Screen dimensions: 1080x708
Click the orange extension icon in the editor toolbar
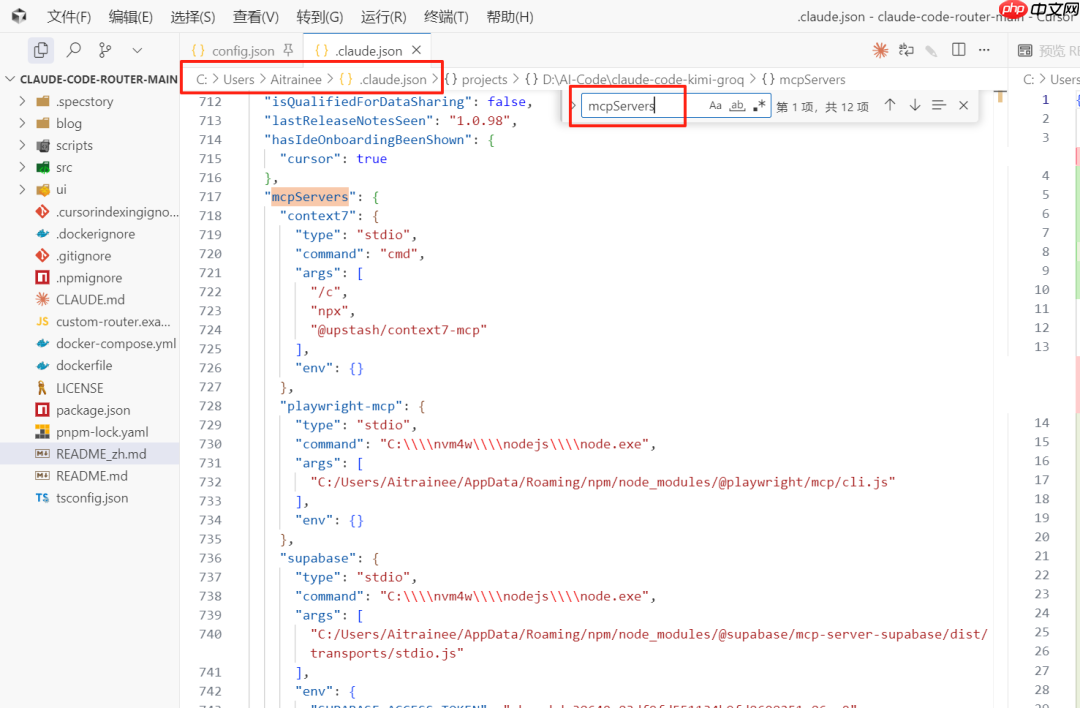point(880,49)
